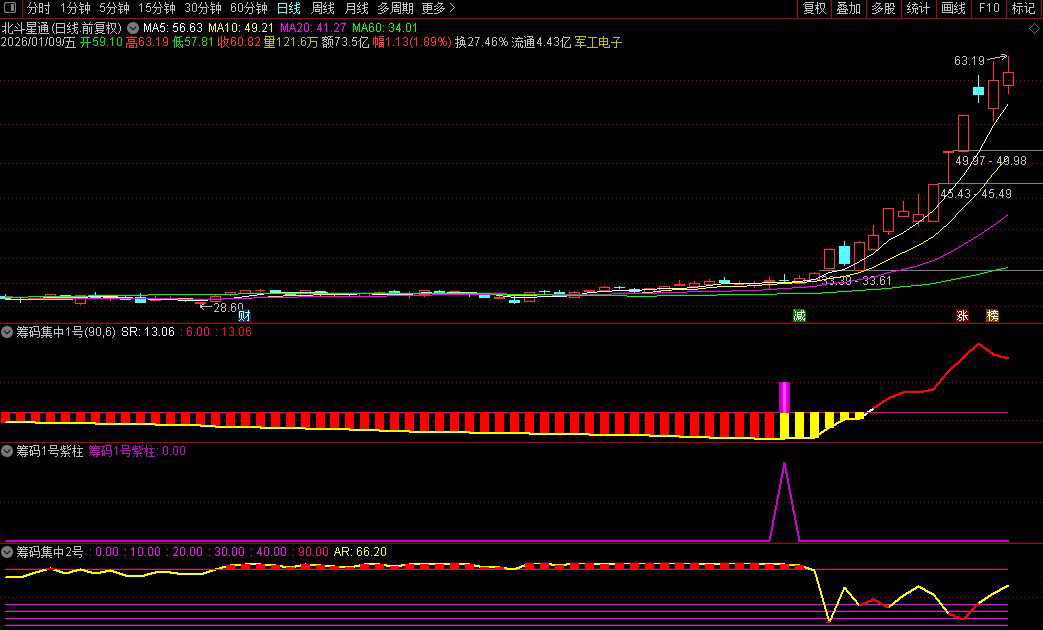Image resolution: width=1043 pixels, height=630 pixels.
Task: Click the 榜 leaderboard marker
Action: (x=992, y=315)
